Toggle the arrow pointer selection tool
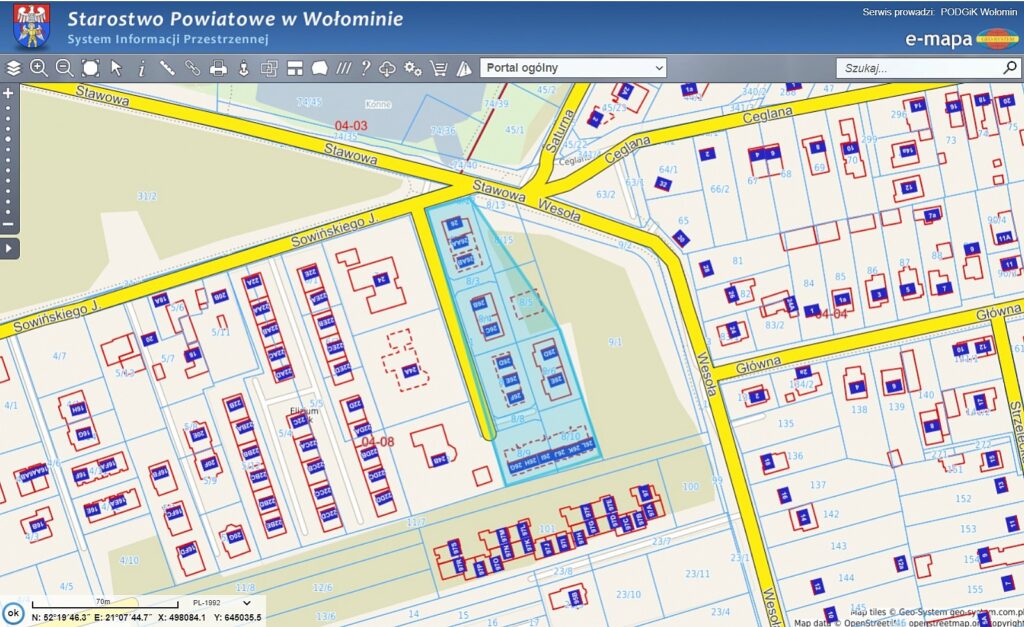The width and height of the screenshot is (1024, 627). (116, 68)
